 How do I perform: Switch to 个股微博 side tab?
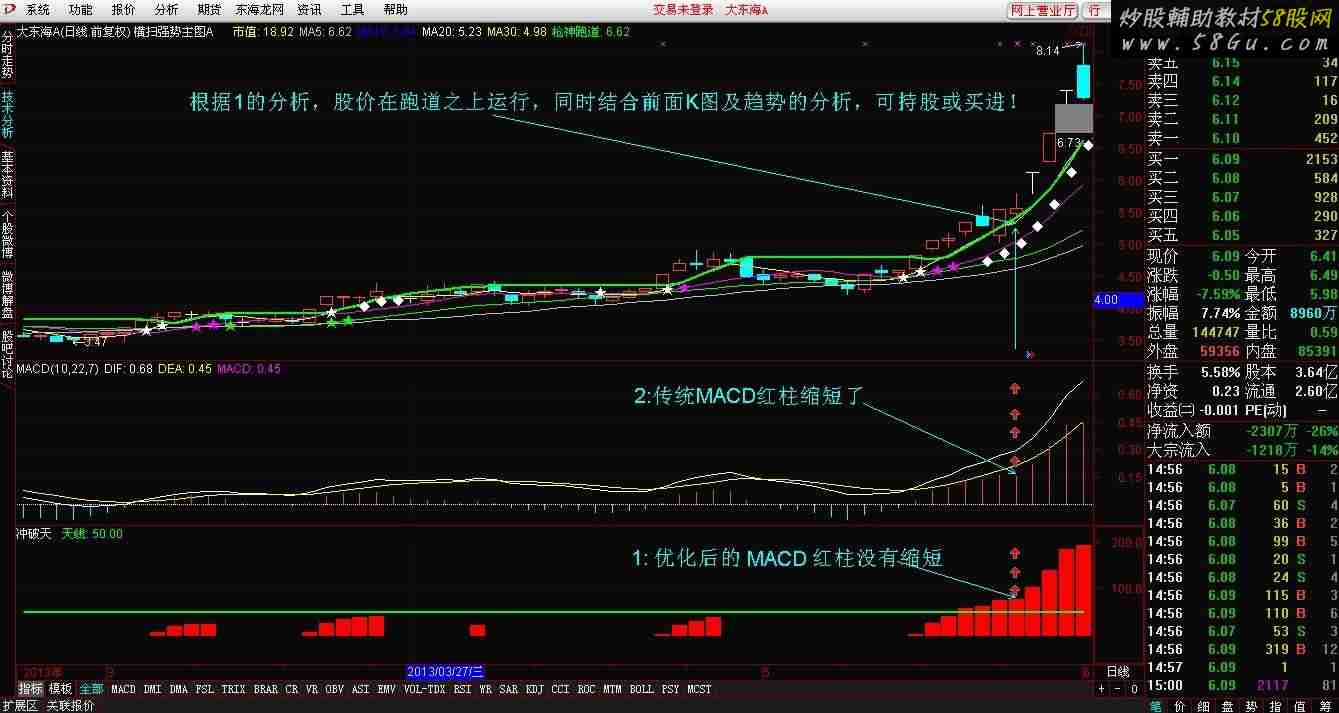point(8,234)
